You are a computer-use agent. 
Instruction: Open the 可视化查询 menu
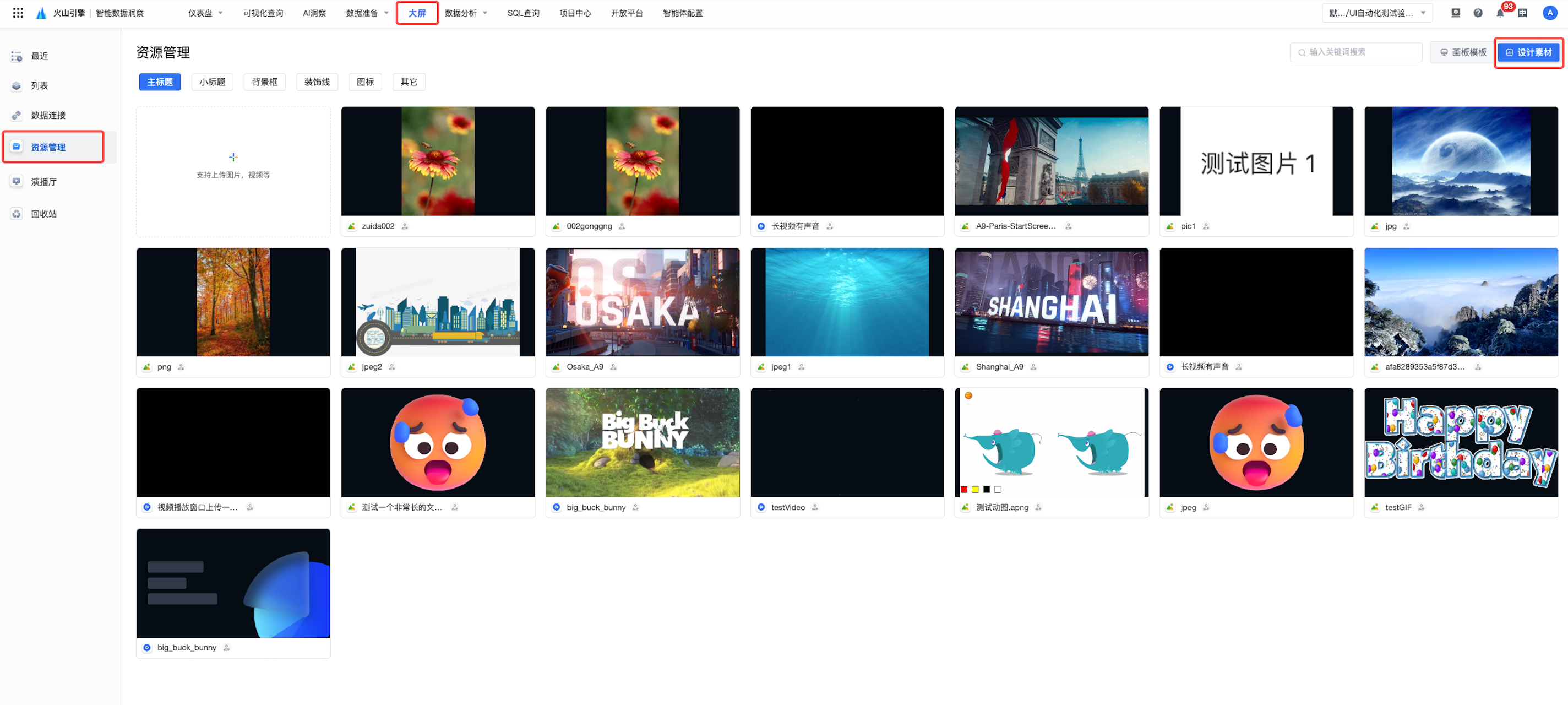(263, 13)
